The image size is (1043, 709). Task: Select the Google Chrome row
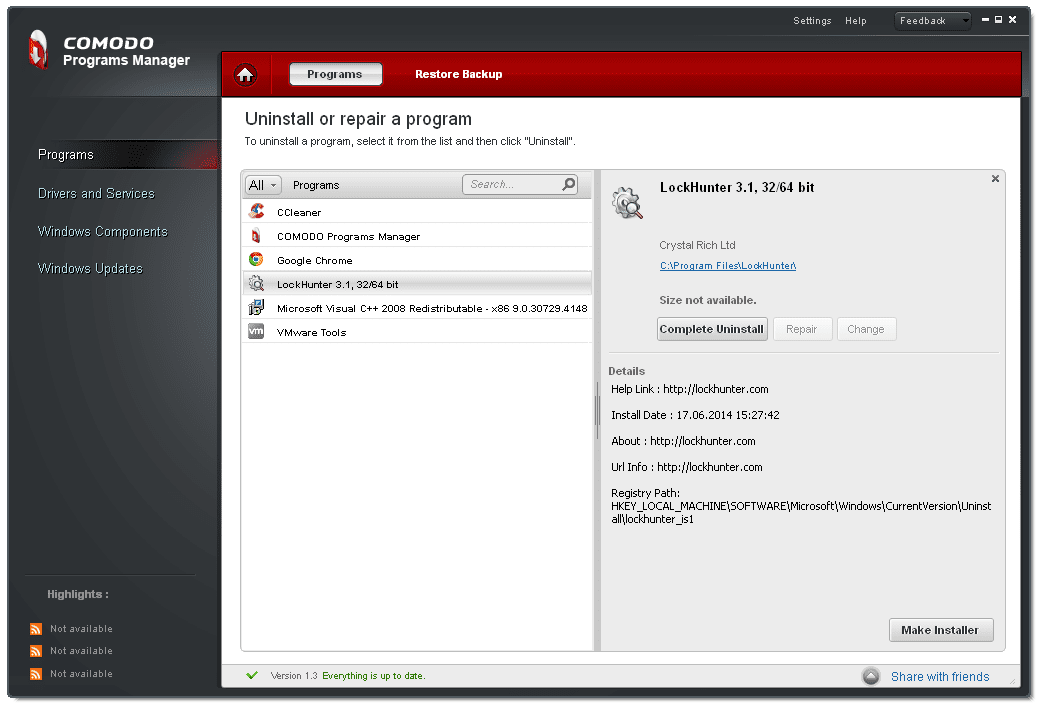[x=417, y=259]
